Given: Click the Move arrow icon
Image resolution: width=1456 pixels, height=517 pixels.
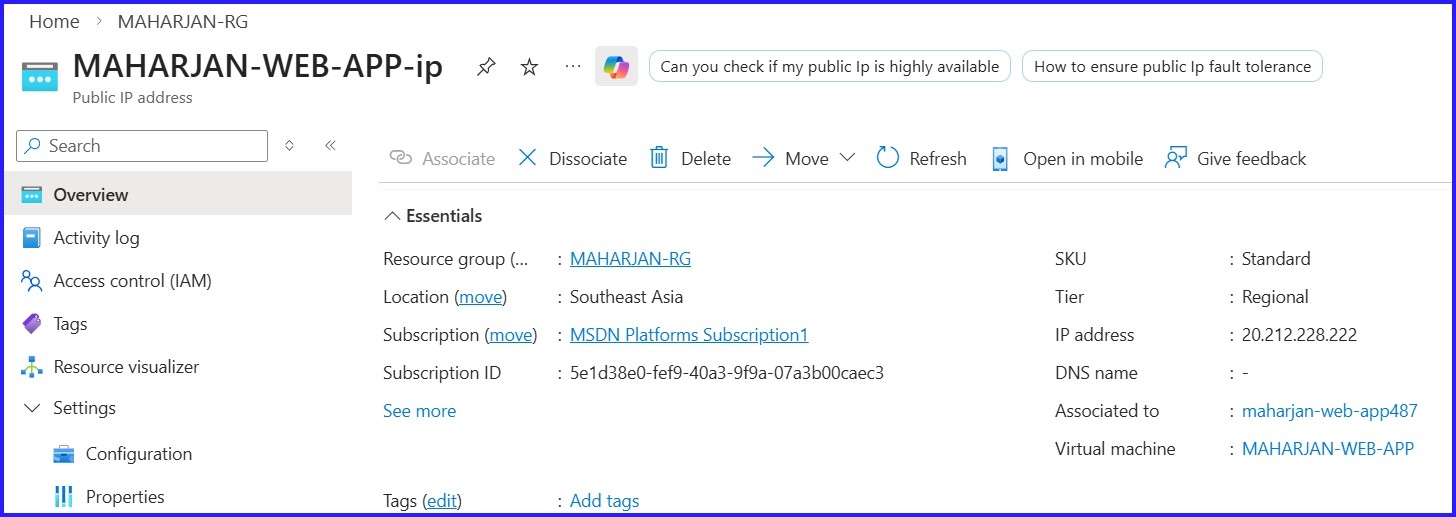Looking at the screenshot, I should click(763, 158).
